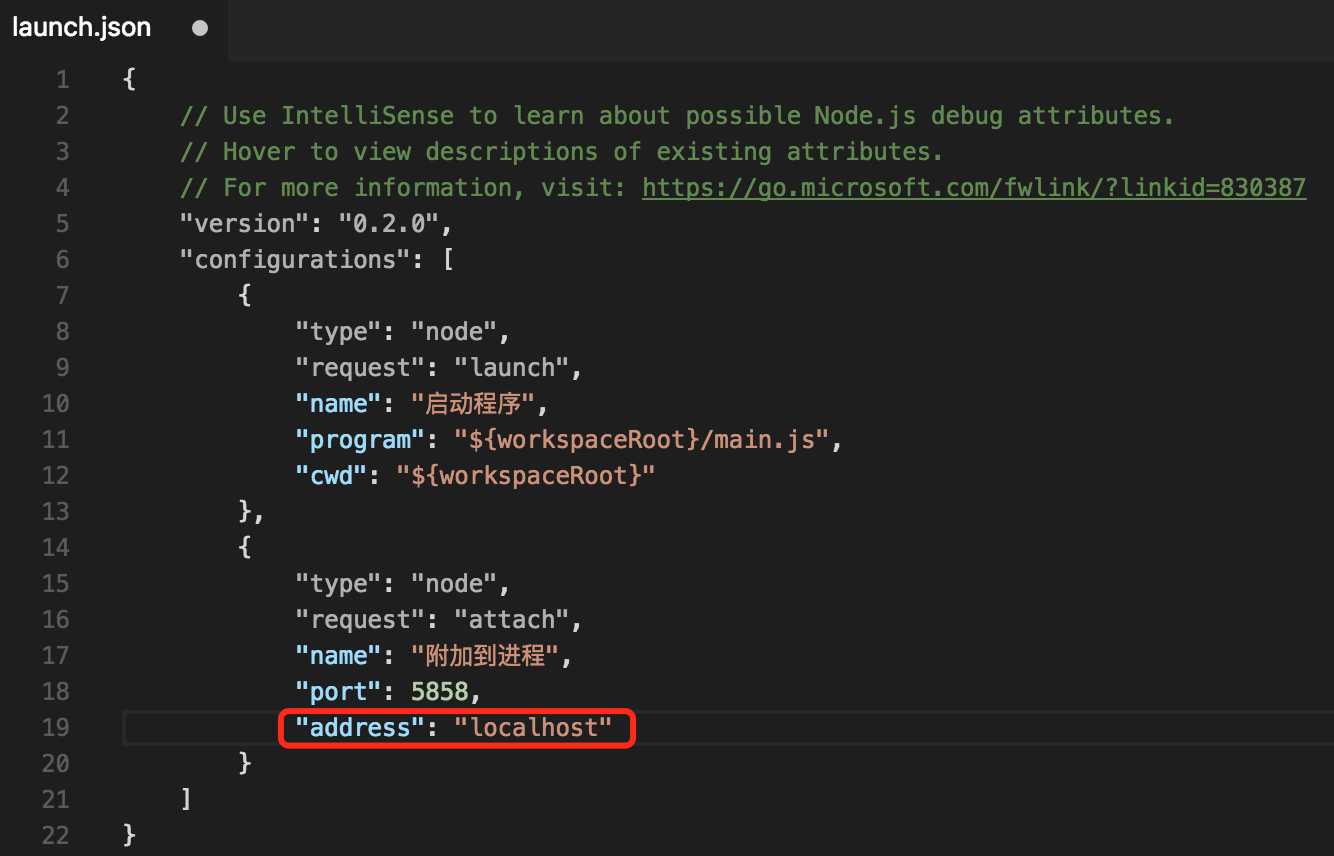The image size is (1334, 856).
Task: Click the "localhost" address value
Action: [532, 728]
